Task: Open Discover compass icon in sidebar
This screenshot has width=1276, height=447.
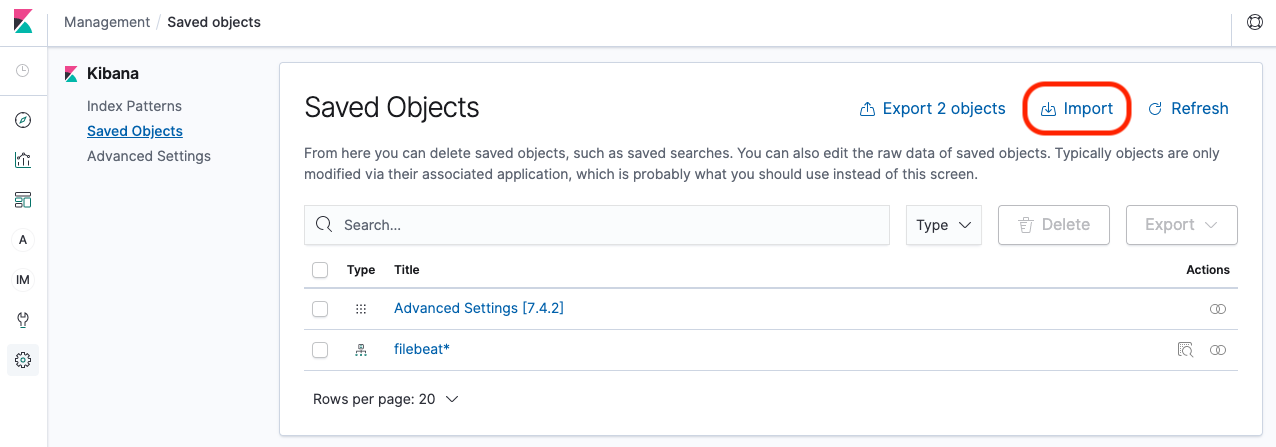Action: (x=23, y=120)
